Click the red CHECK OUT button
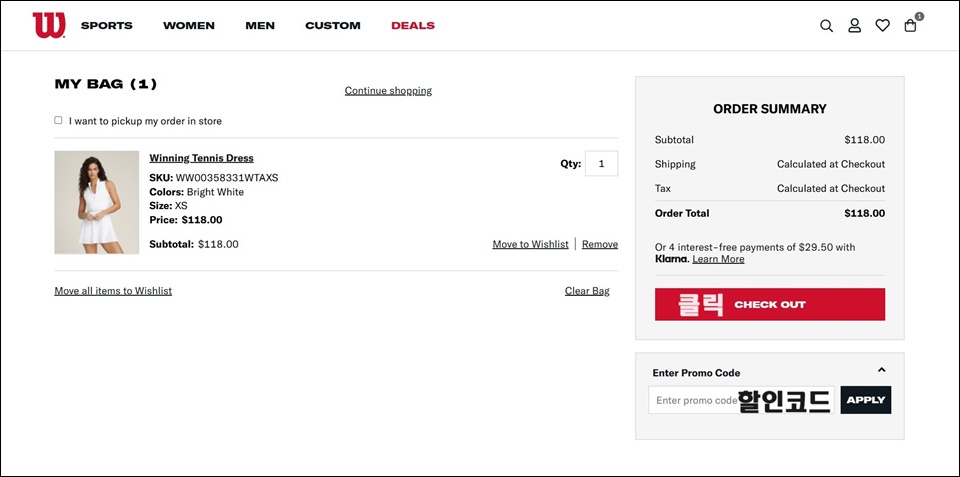This screenshot has height=477, width=960. (x=770, y=304)
